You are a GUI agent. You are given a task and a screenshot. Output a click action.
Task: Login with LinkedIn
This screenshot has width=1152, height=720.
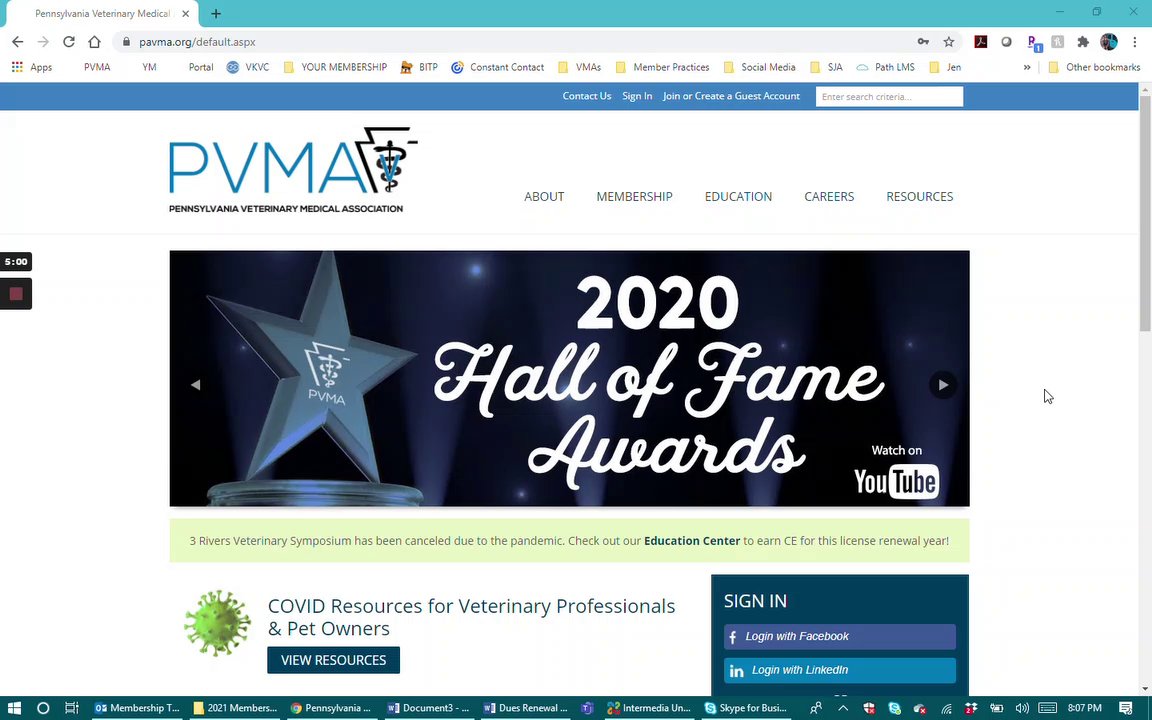click(x=840, y=670)
